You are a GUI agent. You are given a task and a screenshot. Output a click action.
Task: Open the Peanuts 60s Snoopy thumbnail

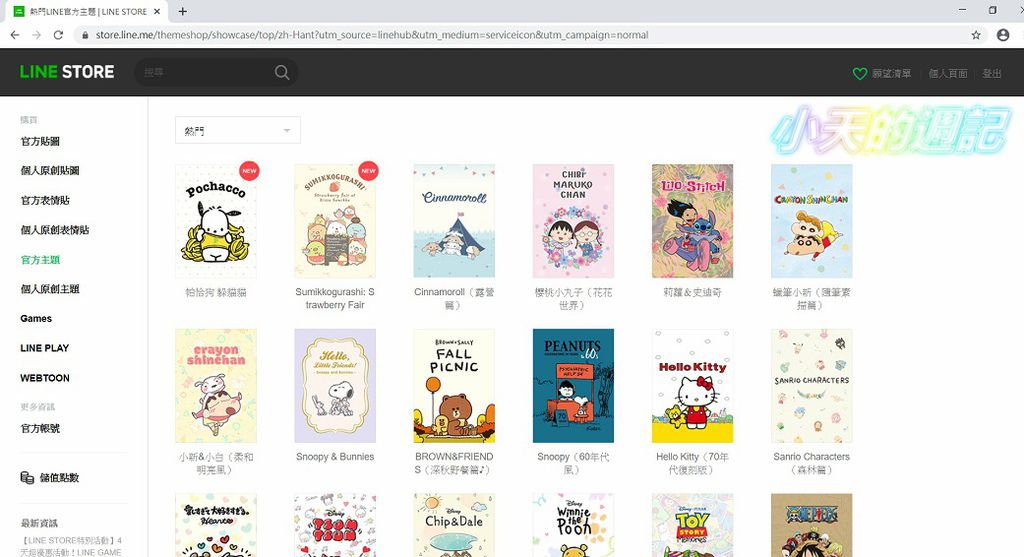point(573,386)
